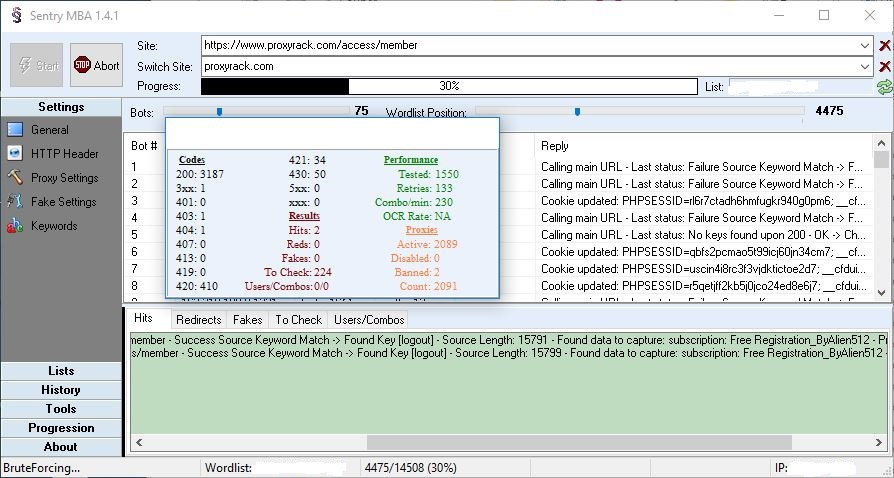Click the 'Tested: 1550' performance value
This screenshot has width=894, height=478.
tap(428, 175)
